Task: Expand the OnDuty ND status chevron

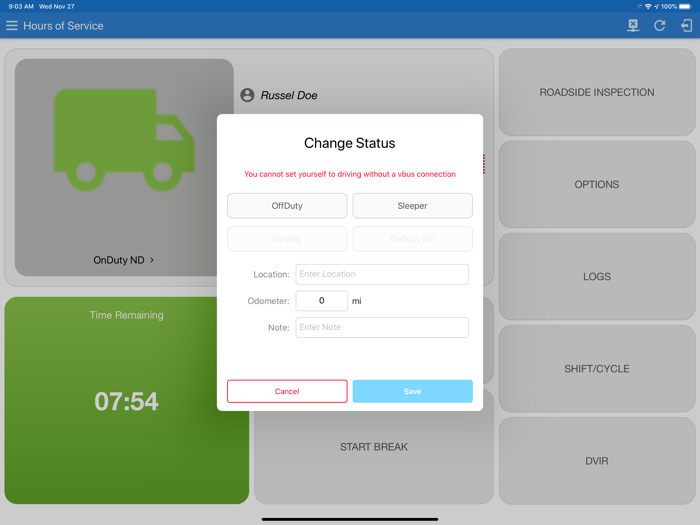Action: pyautogui.click(x=152, y=260)
